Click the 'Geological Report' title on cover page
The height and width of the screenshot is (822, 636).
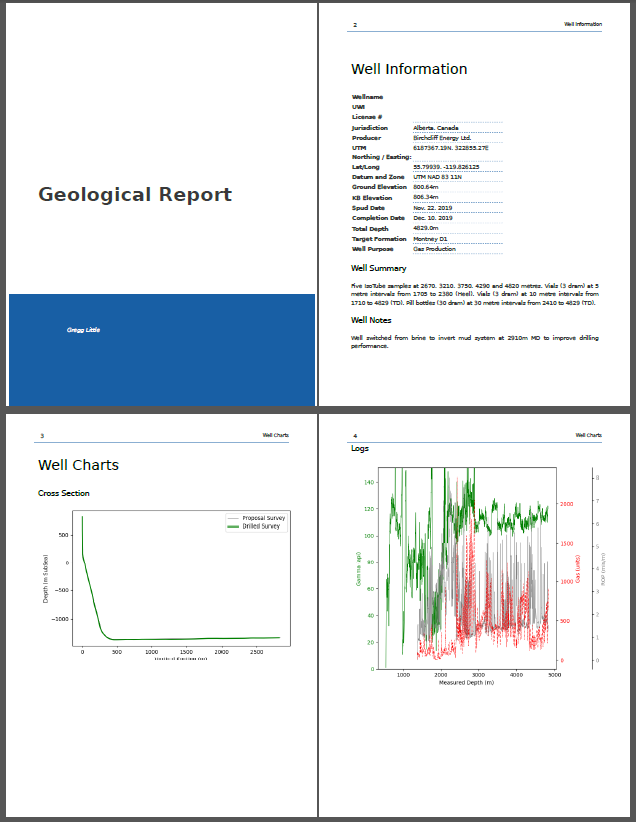coord(135,194)
